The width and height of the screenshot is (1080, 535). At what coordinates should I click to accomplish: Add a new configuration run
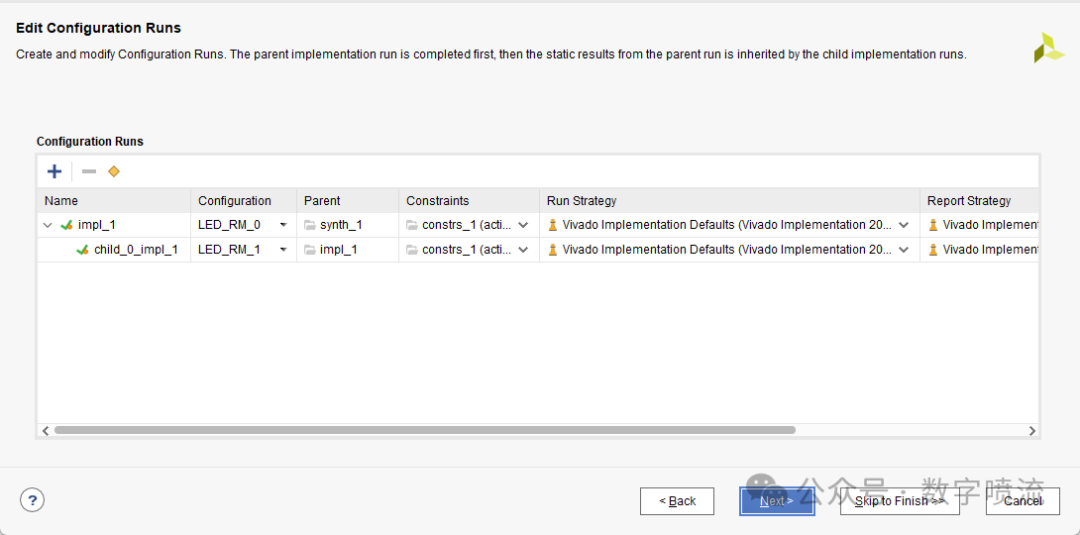[x=55, y=172]
